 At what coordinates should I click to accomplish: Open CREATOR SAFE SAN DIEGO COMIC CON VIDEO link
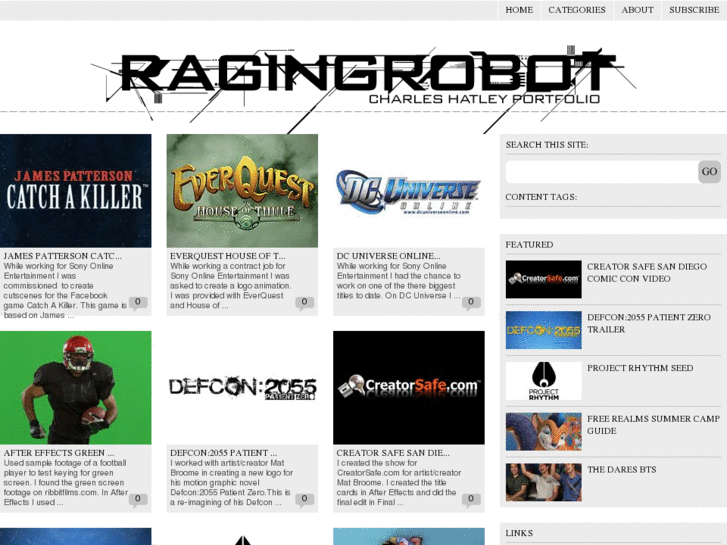(647, 273)
